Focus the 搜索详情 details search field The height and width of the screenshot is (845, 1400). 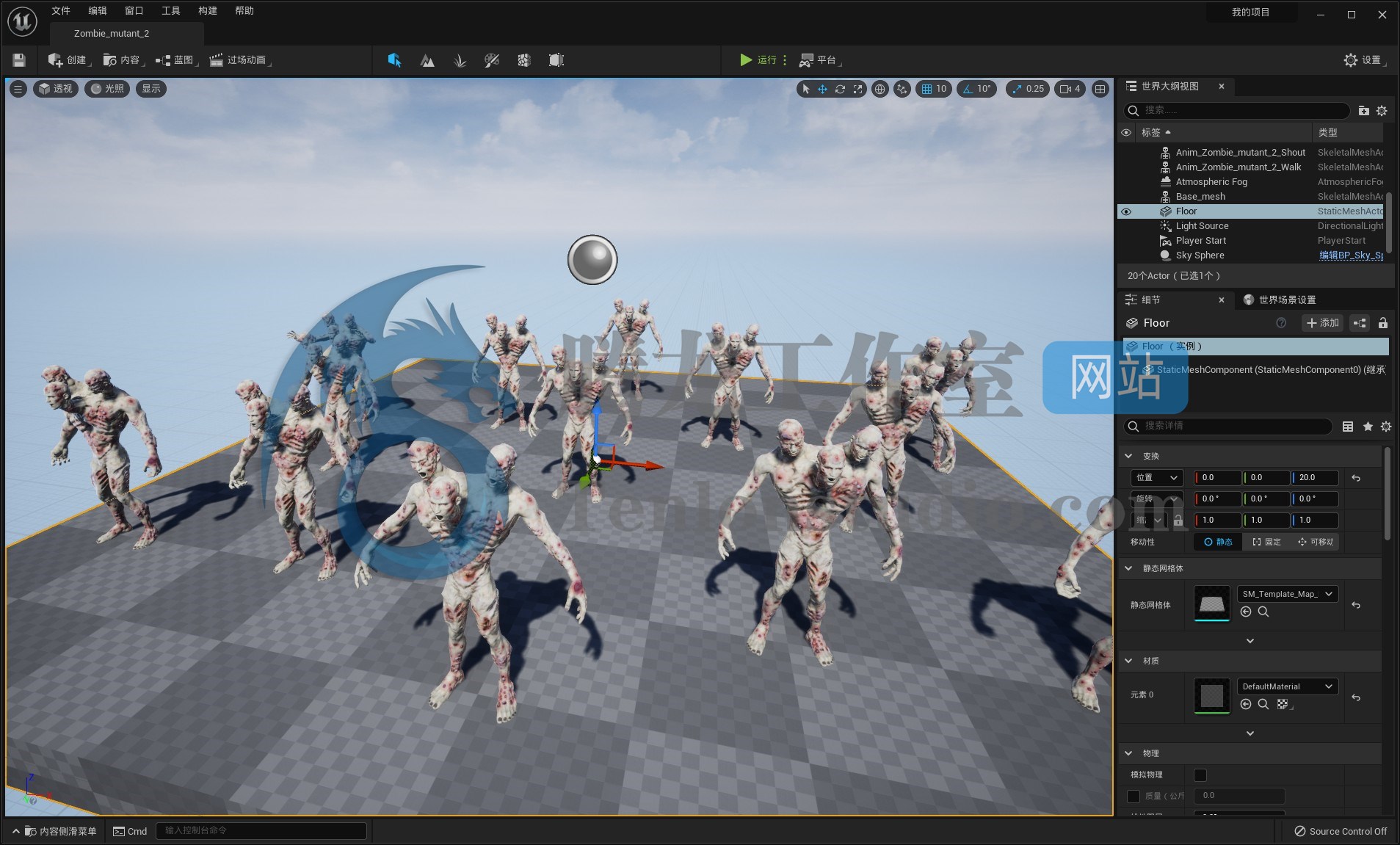1228,427
